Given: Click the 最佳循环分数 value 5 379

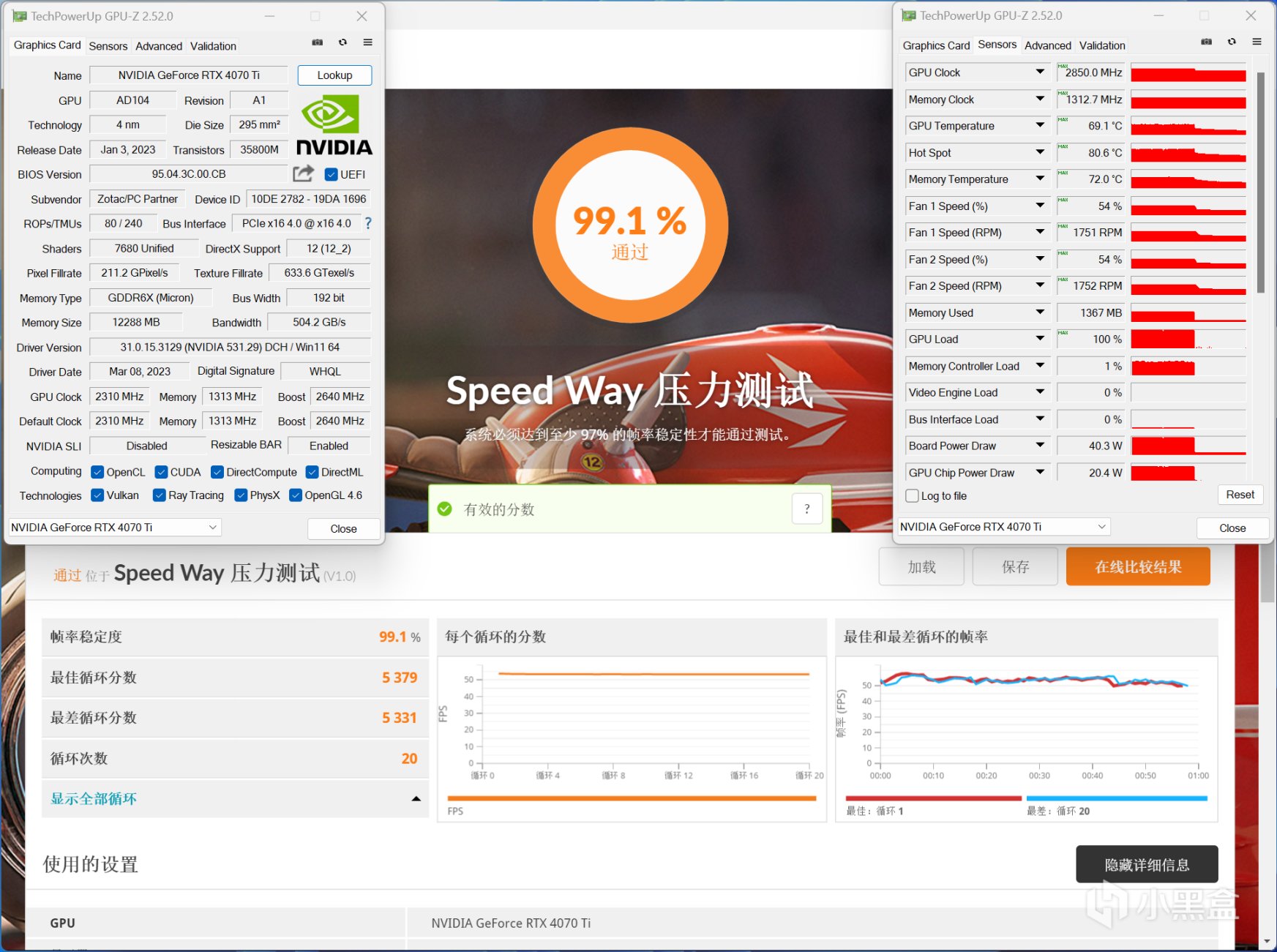Looking at the screenshot, I should pos(400,678).
